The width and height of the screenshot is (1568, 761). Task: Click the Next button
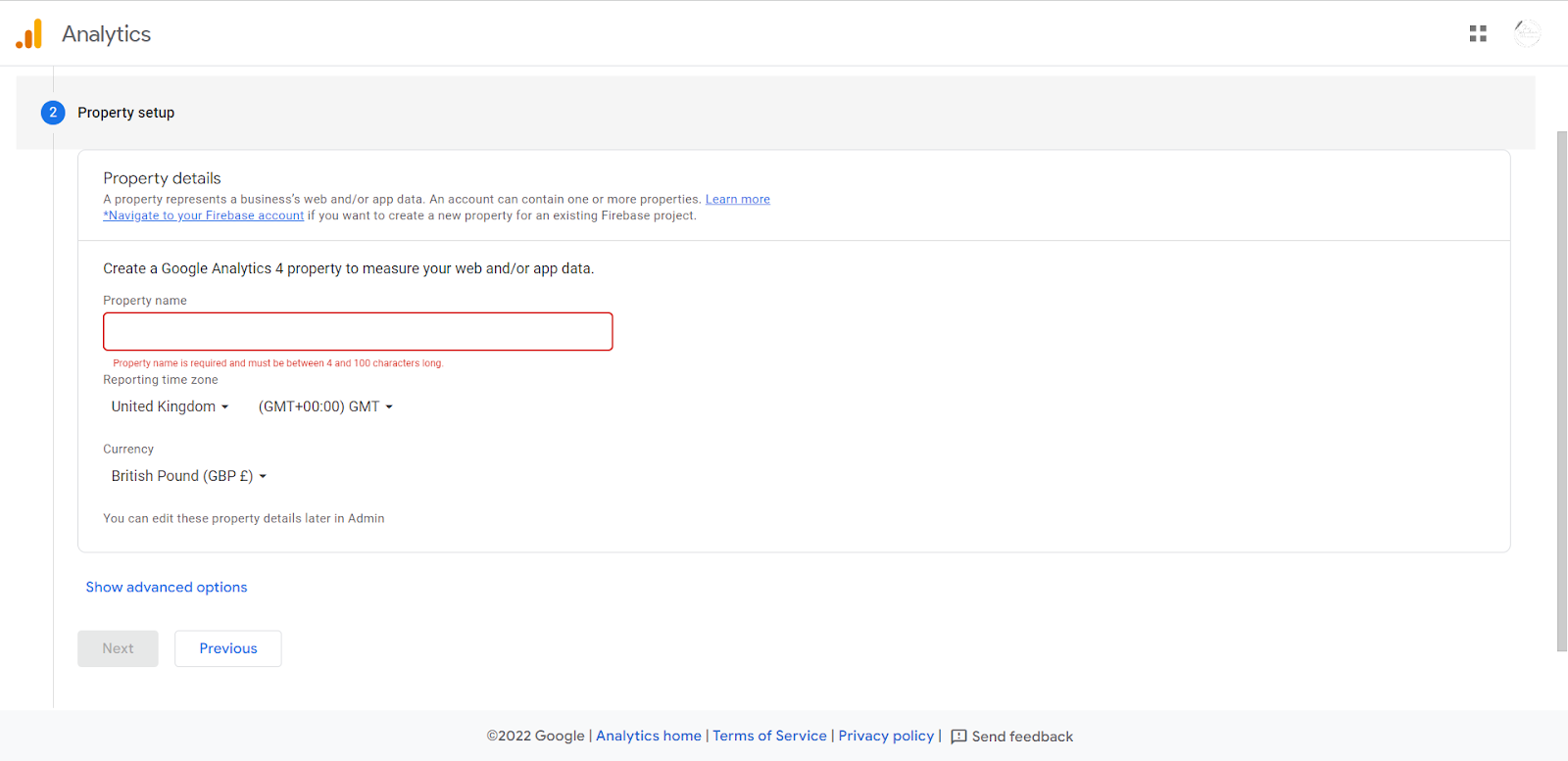tap(118, 648)
